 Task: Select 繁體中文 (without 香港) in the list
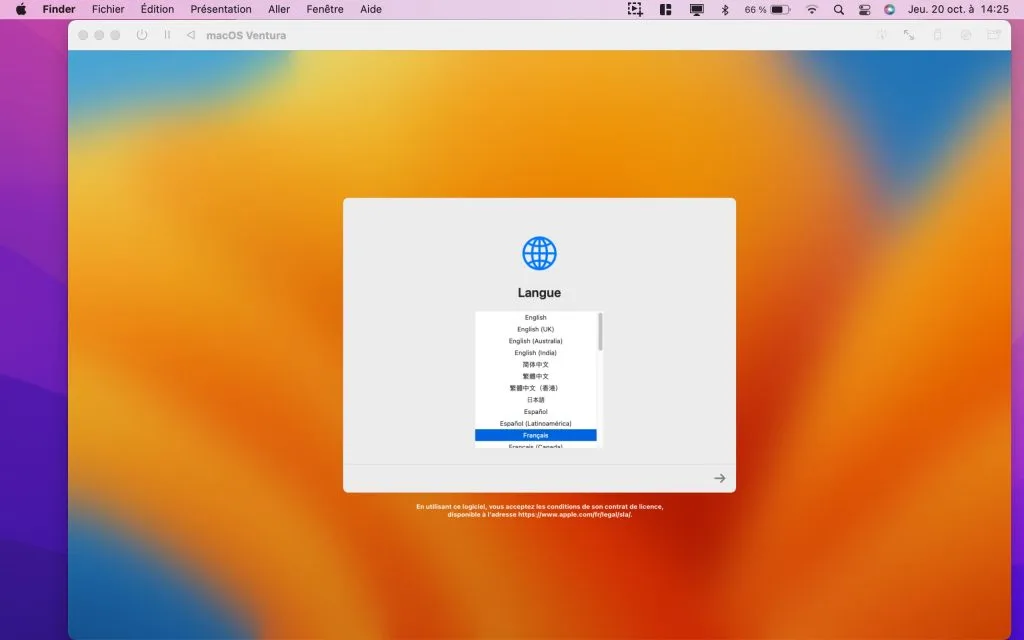(536, 376)
